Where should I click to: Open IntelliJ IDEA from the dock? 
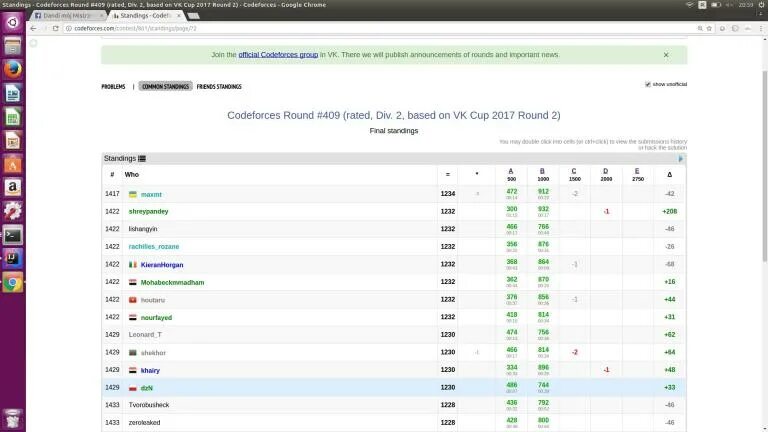click(13, 259)
